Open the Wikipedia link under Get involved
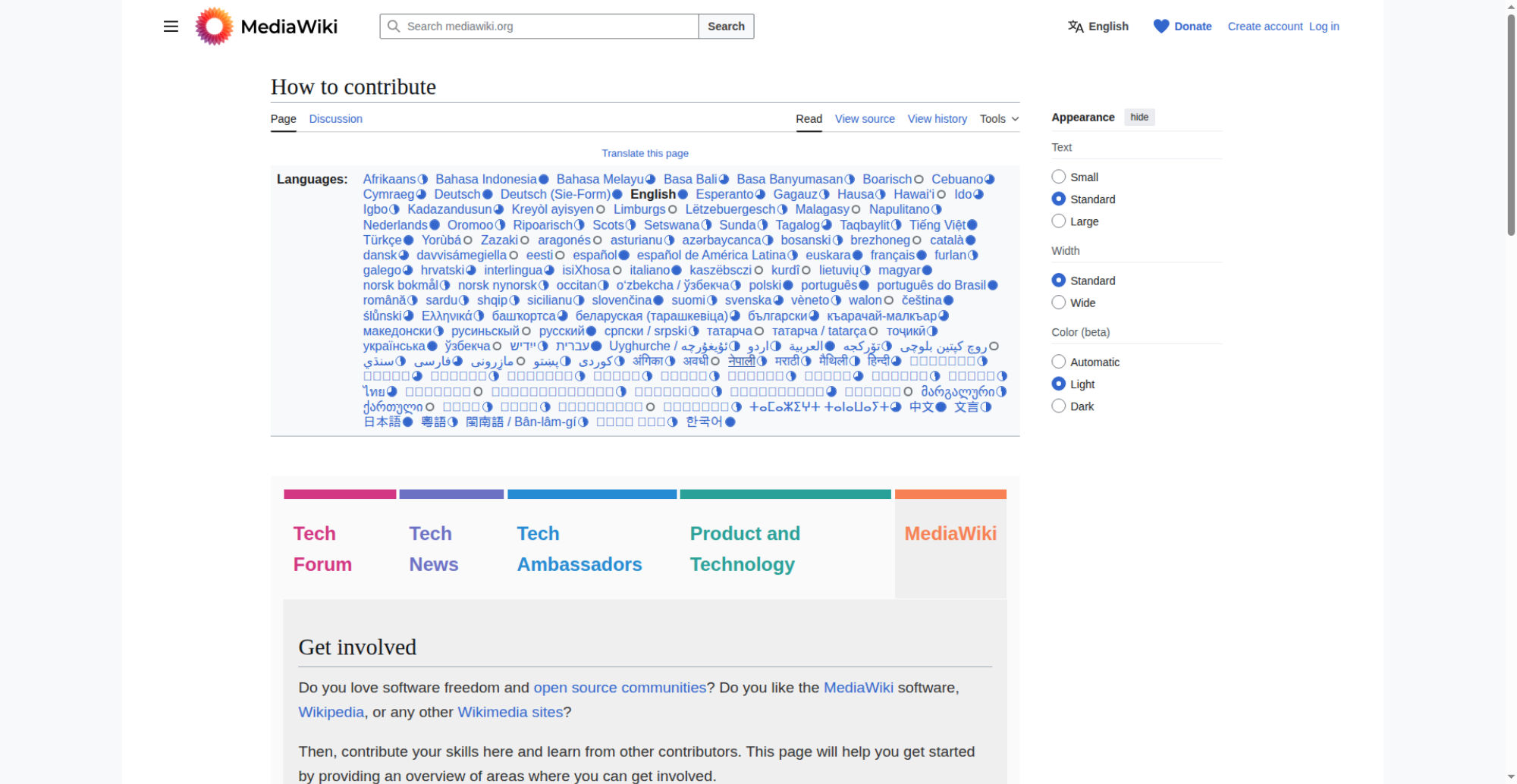Image resolution: width=1517 pixels, height=784 pixels. [330, 712]
